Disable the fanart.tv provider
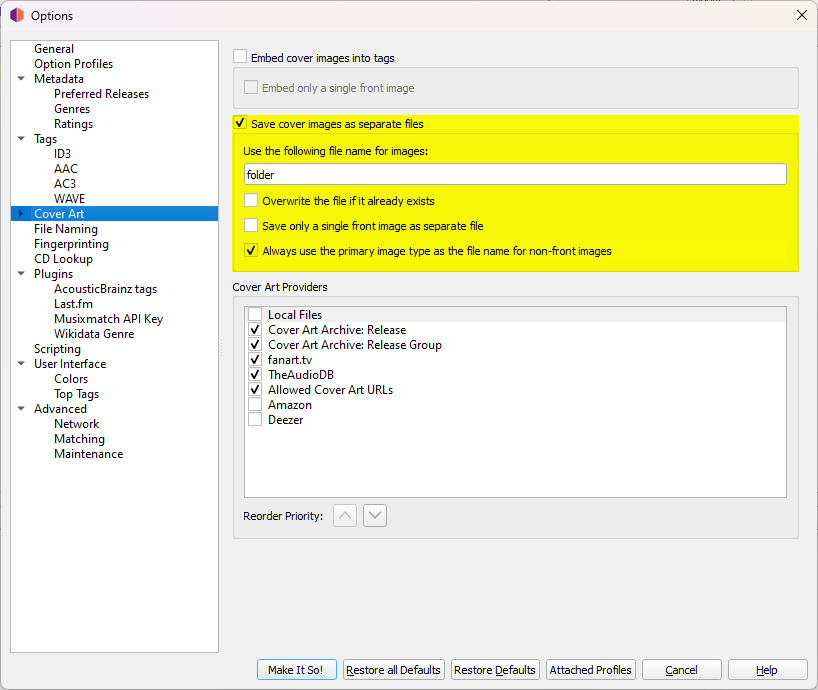Screen dimensions: 818x690 point(254,359)
